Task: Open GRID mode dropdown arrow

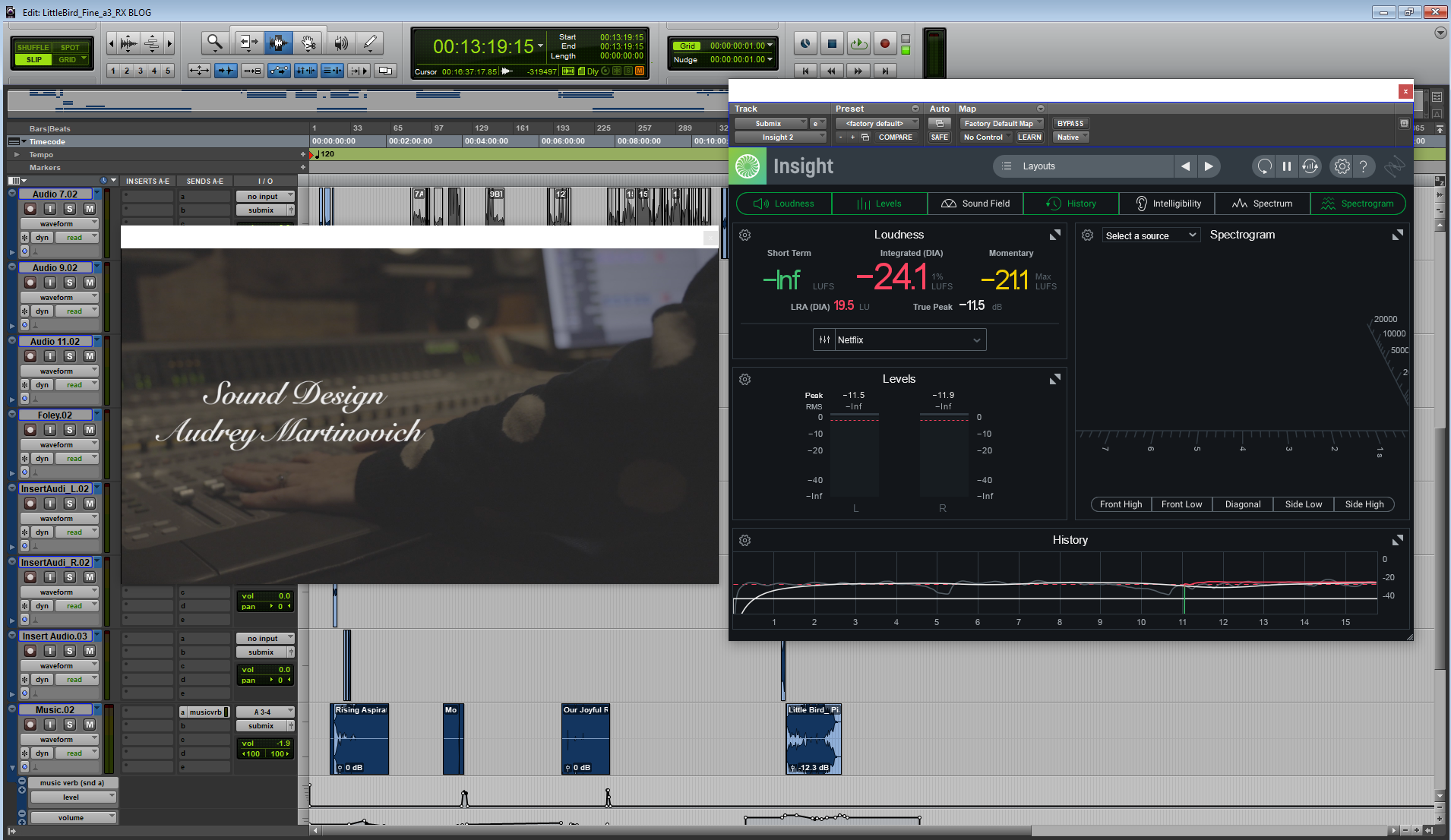Action: pos(84,58)
